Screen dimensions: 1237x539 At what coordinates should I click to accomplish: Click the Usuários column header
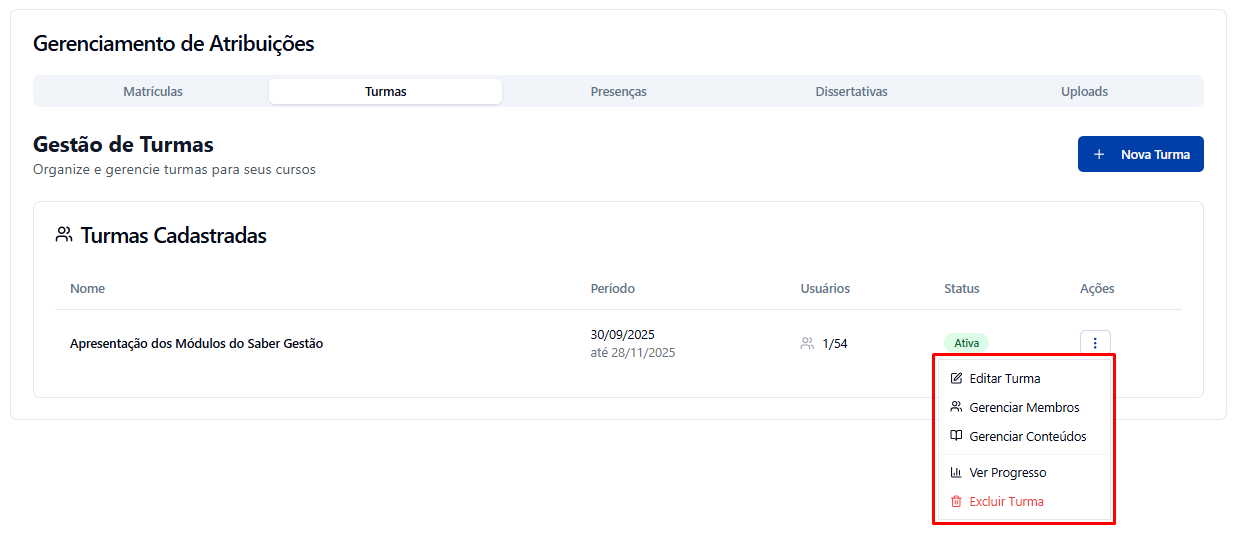click(825, 288)
